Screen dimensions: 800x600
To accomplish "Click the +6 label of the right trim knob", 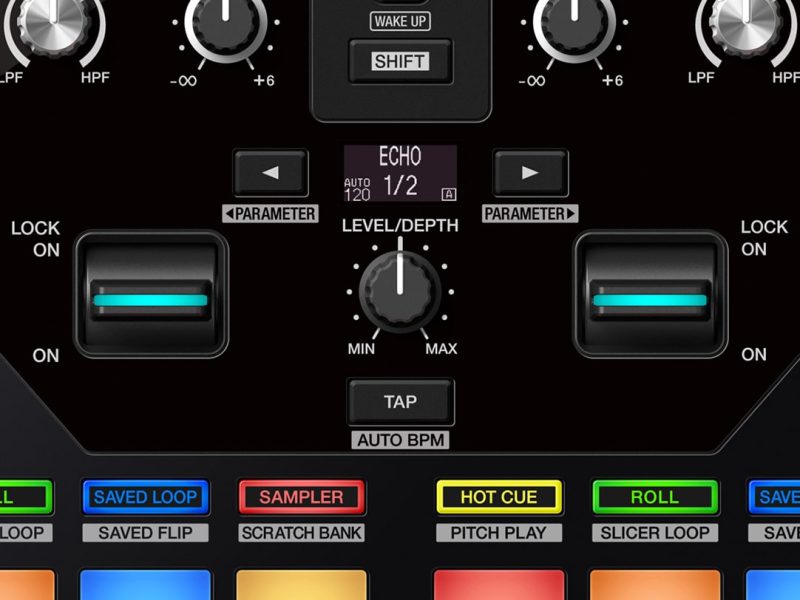I will point(612,81).
